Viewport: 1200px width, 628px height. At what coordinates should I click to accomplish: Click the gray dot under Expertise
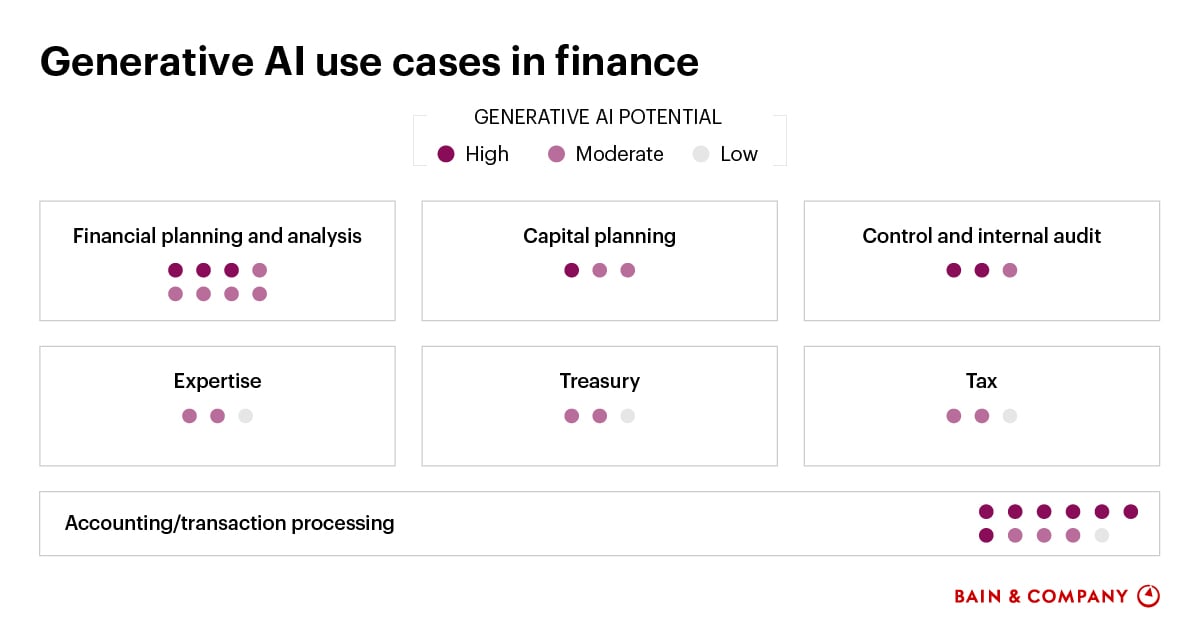245,416
